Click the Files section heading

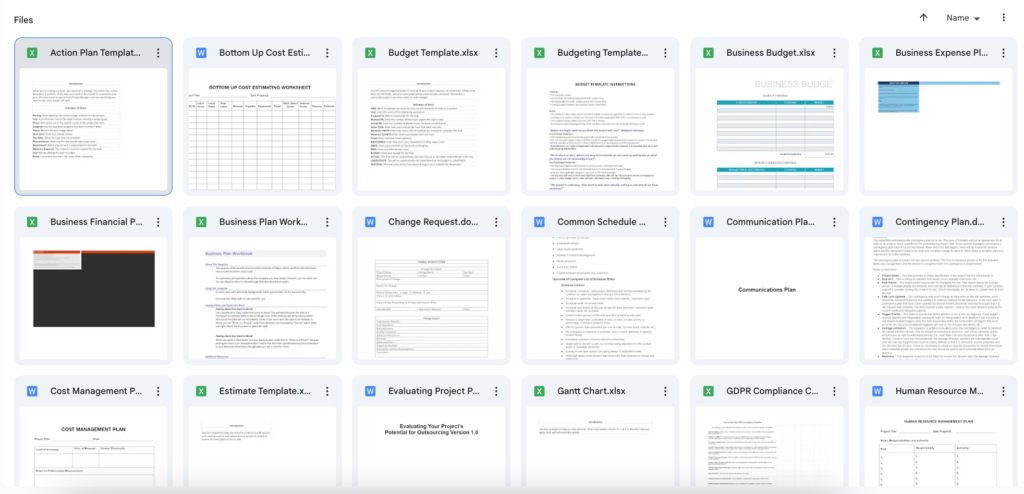click(24, 20)
